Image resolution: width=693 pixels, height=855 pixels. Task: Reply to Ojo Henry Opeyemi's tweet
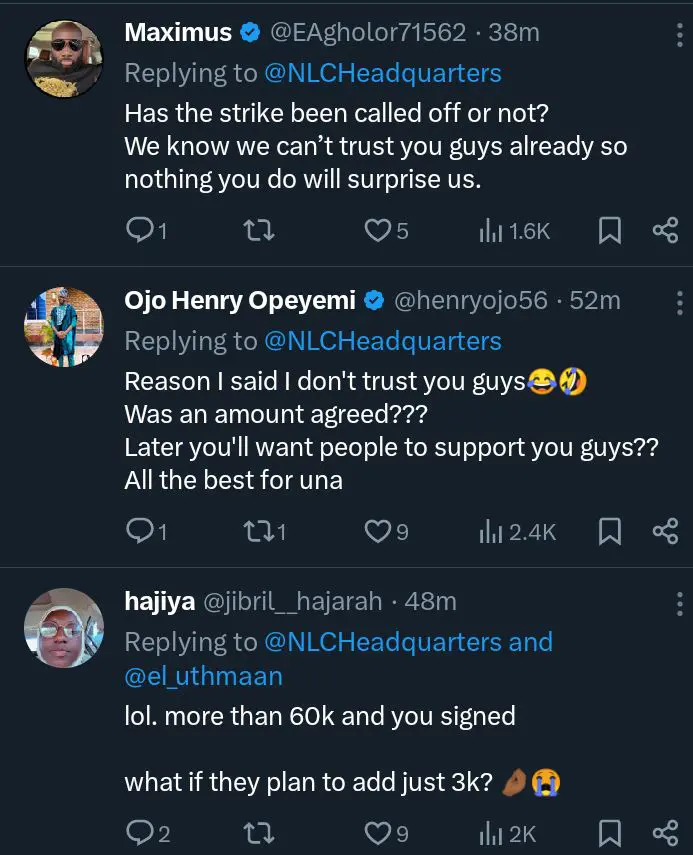click(x=138, y=532)
